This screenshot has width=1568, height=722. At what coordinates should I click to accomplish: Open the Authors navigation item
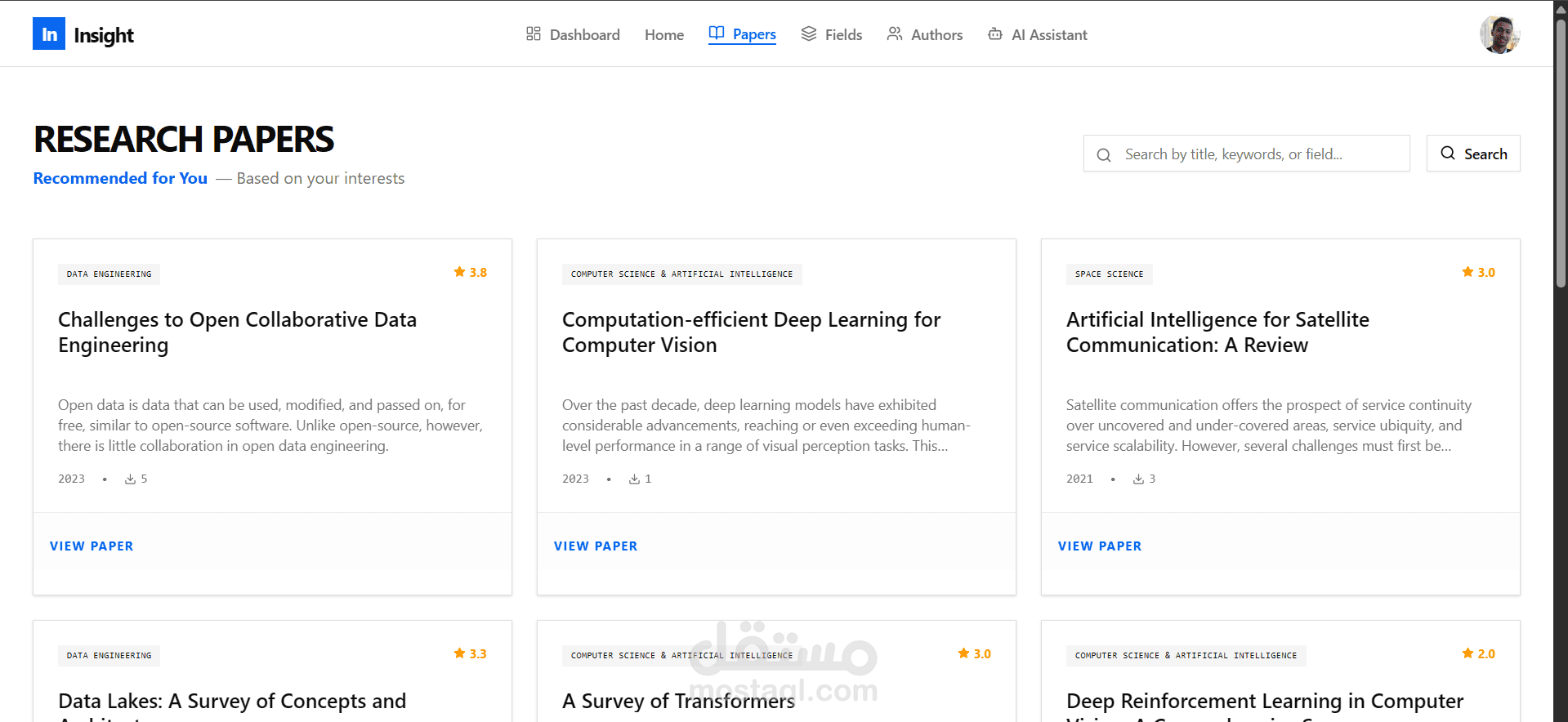(x=936, y=35)
